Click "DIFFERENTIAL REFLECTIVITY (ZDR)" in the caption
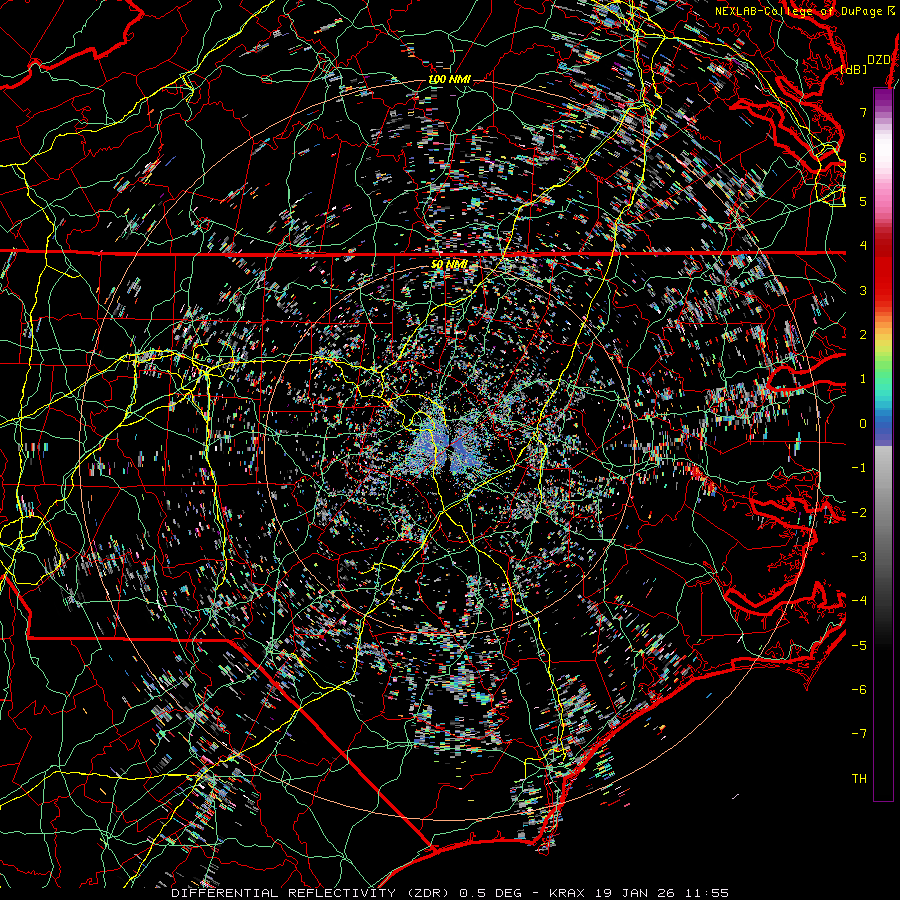Viewport: 900px width, 900px height. coord(312,893)
